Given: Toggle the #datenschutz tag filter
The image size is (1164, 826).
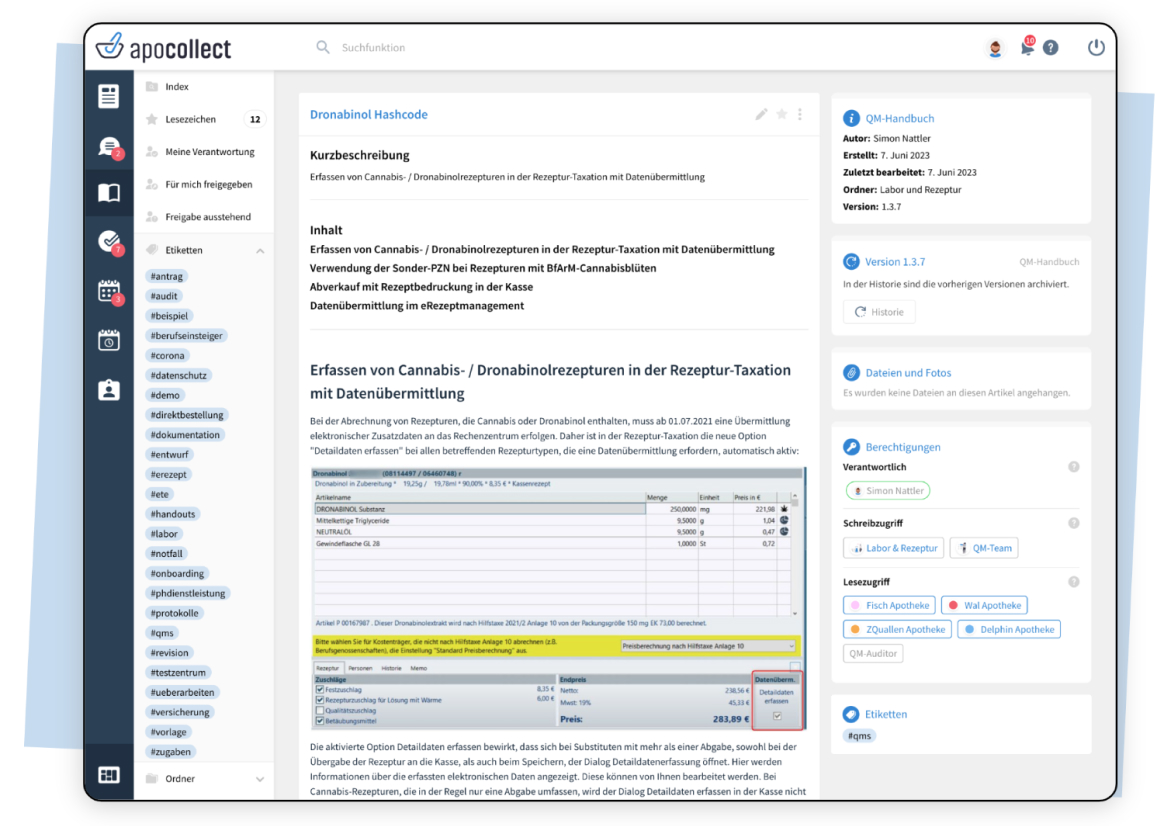Looking at the screenshot, I should click(x=179, y=375).
